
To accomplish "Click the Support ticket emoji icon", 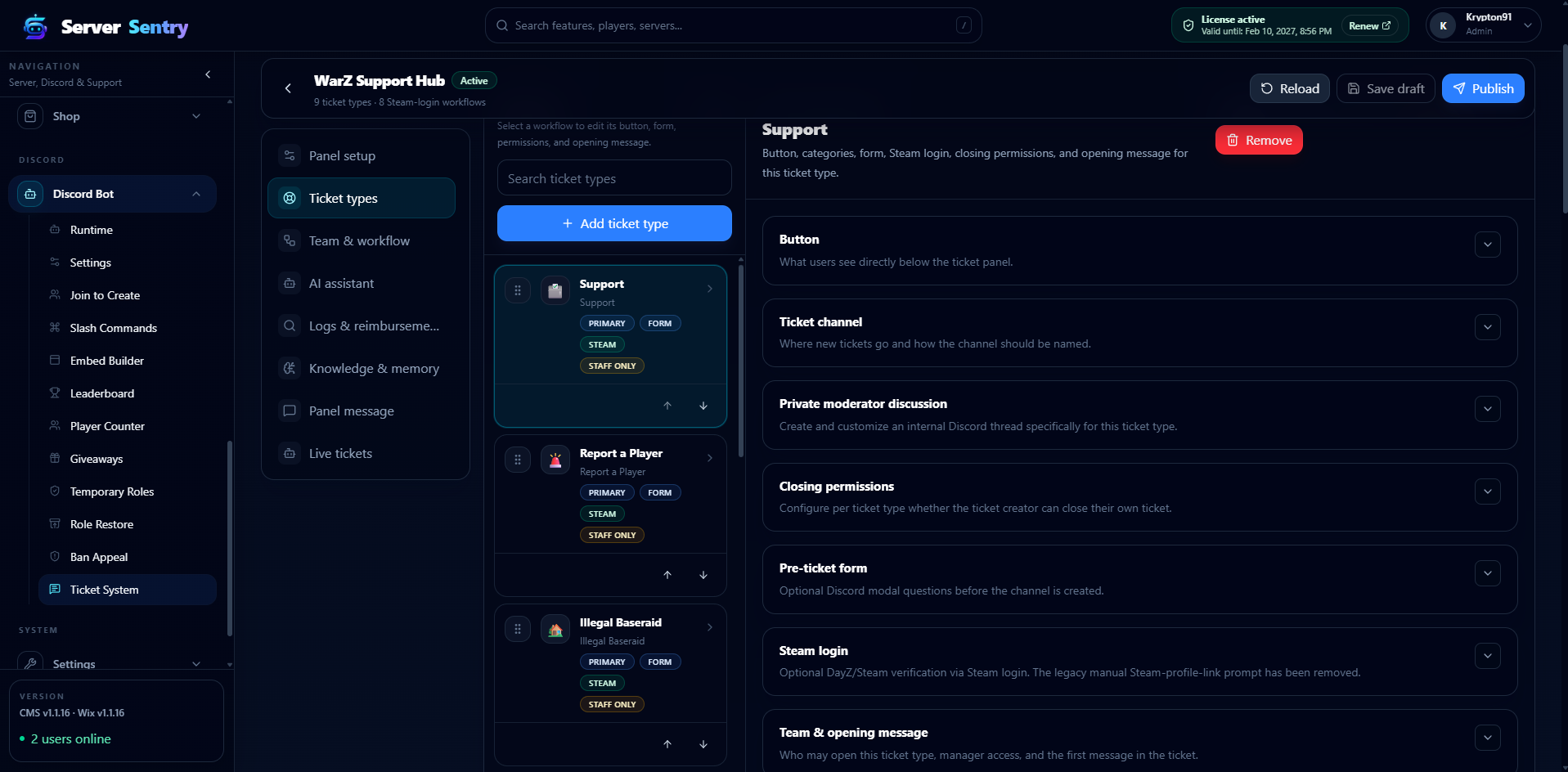I will [x=555, y=290].
